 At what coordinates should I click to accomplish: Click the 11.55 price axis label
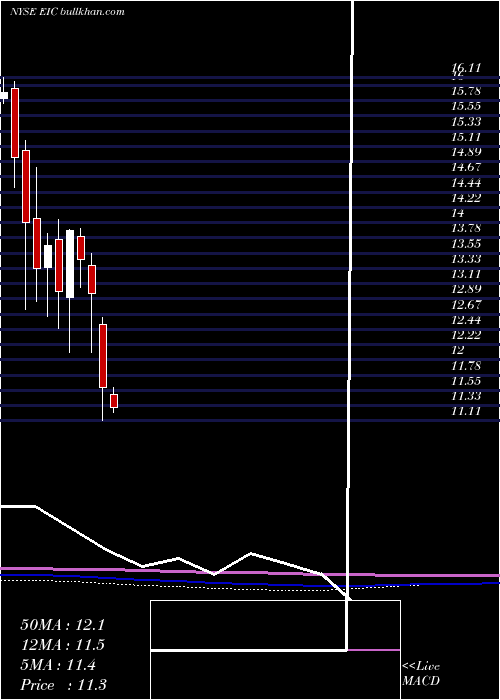pyautogui.click(x=466, y=380)
